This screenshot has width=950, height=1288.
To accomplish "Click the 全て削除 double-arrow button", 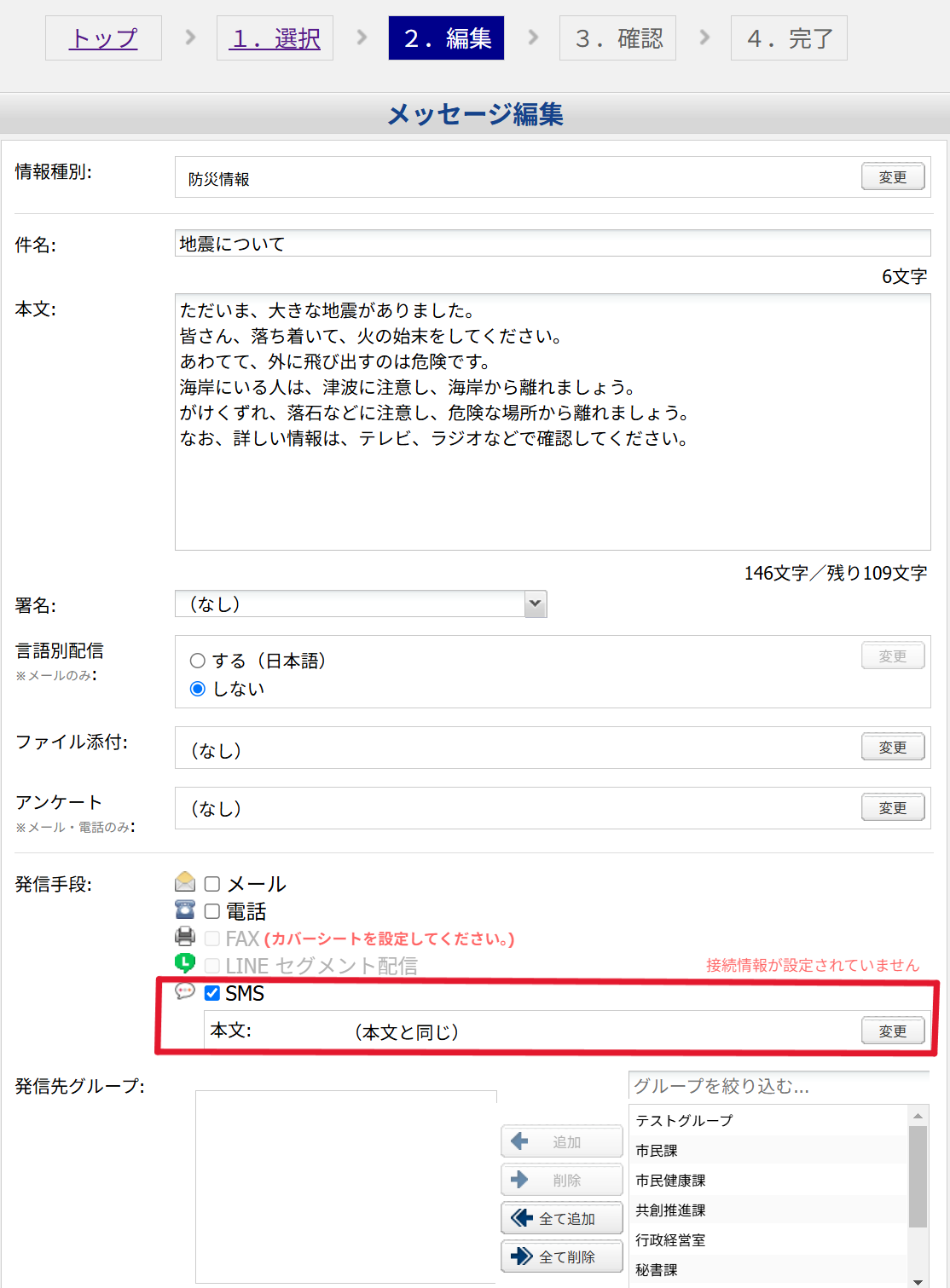I will 561,1256.
